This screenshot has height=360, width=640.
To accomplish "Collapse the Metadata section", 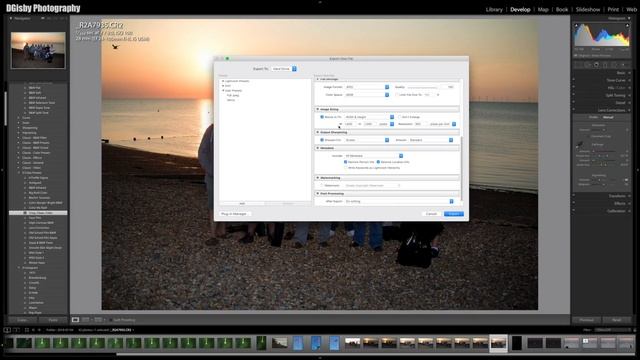I will (318, 148).
